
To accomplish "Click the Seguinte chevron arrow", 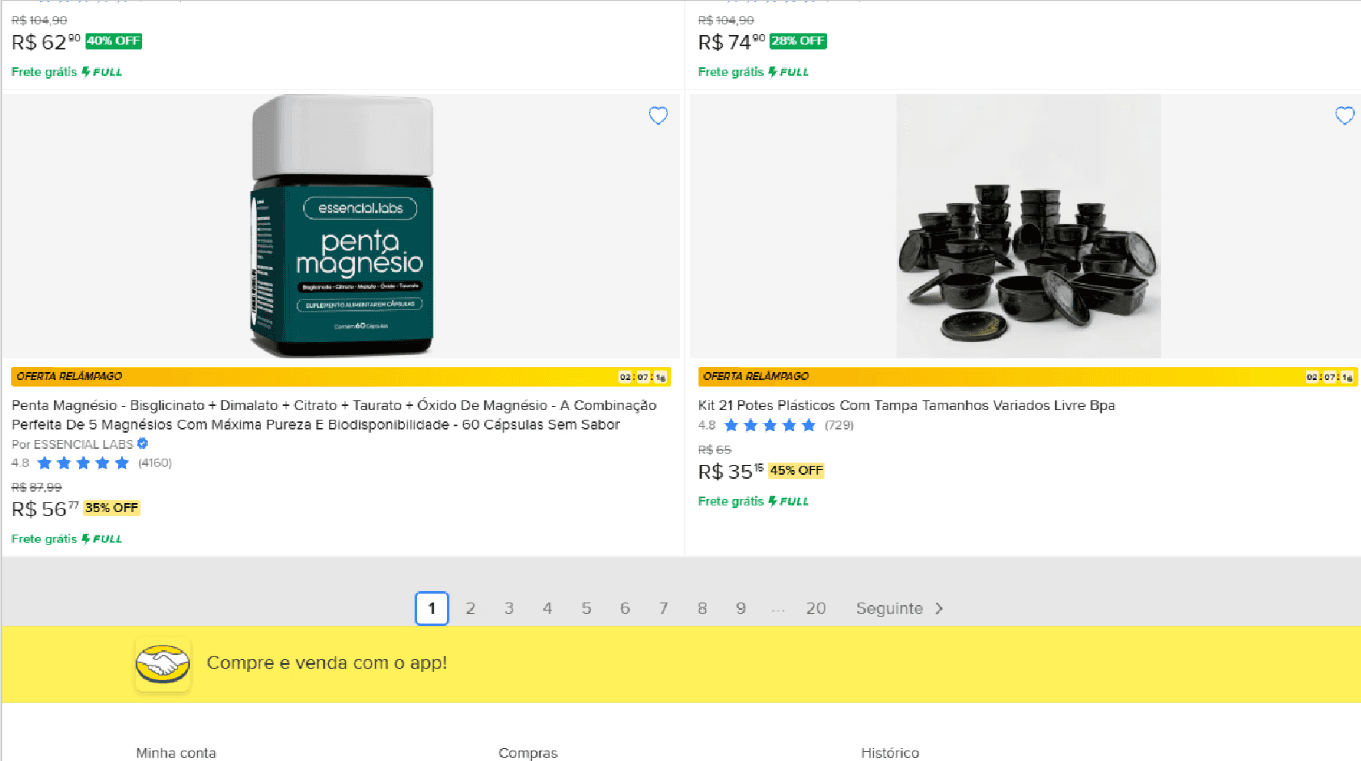I will click(x=939, y=608).
